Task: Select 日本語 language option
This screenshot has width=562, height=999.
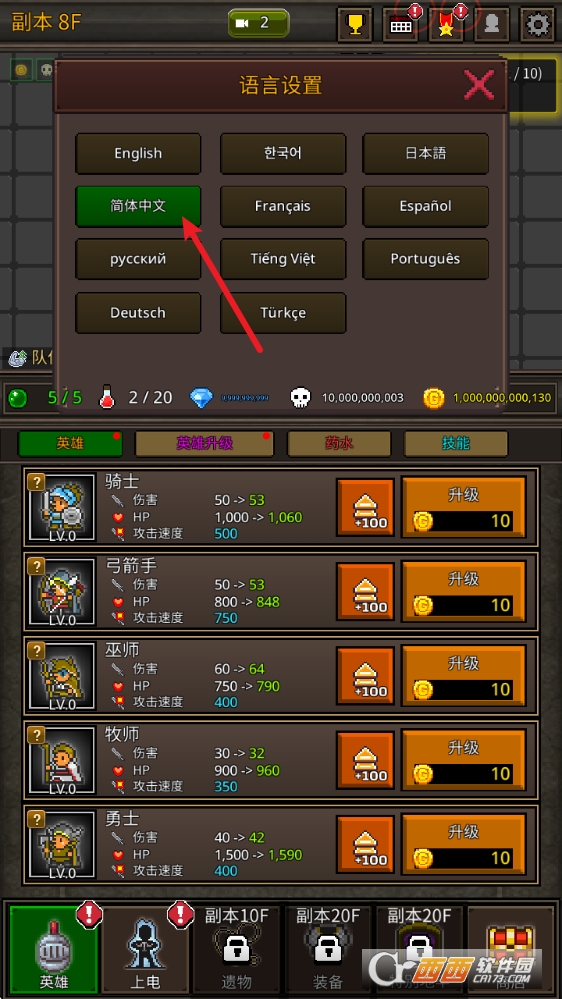Action: pos(426,154)
